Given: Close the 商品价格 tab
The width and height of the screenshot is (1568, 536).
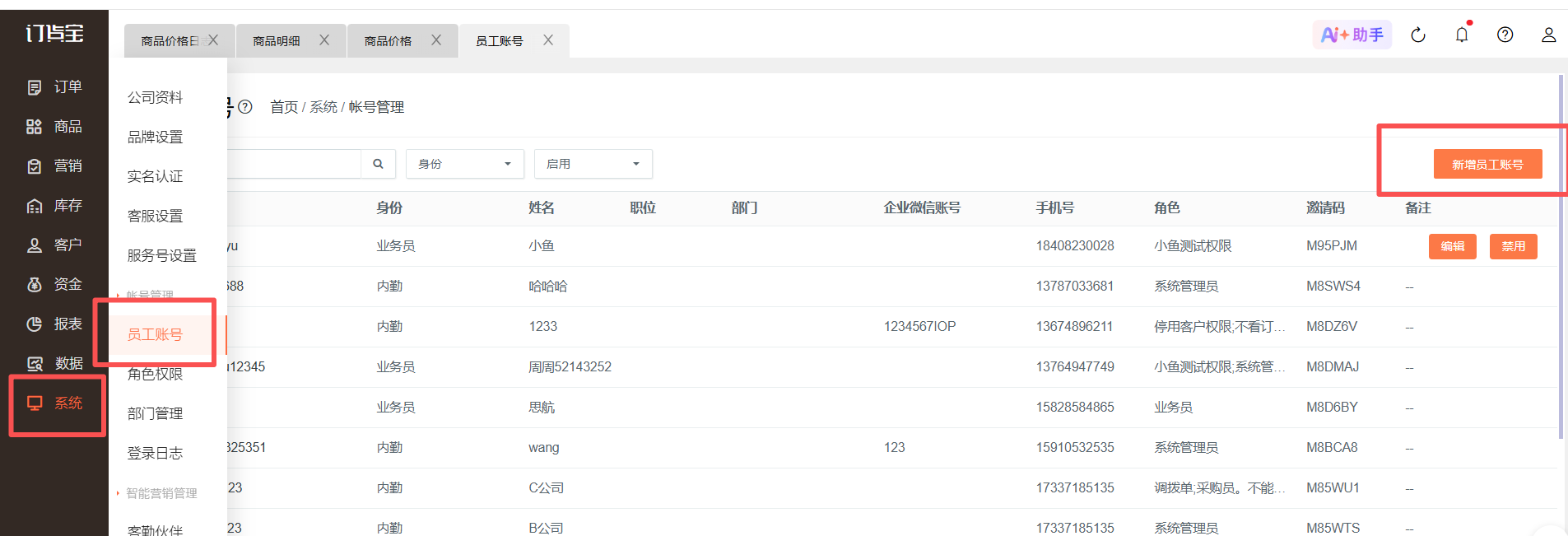Looking at the screenshot, I should click(436, 40).
